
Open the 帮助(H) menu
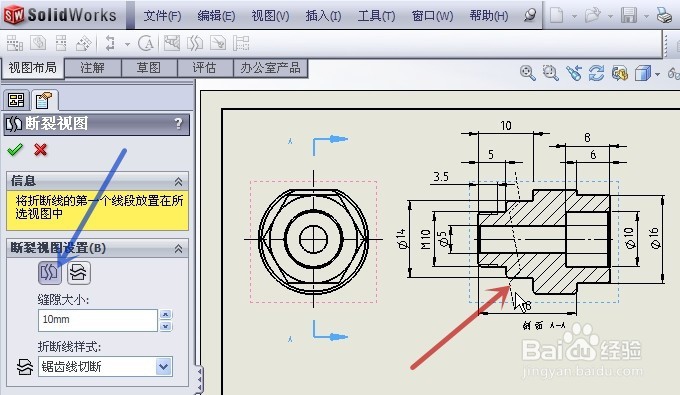point(489,16)
